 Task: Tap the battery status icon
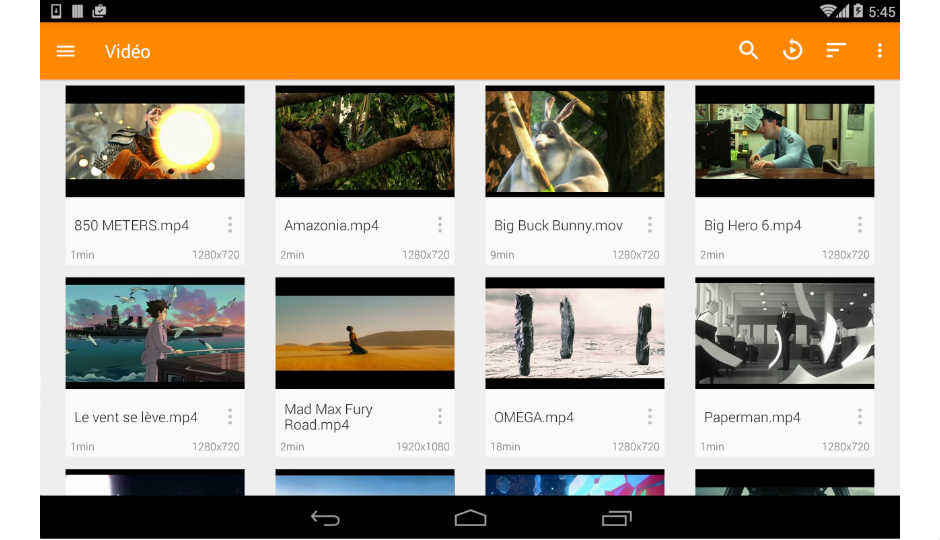(858, 11)
